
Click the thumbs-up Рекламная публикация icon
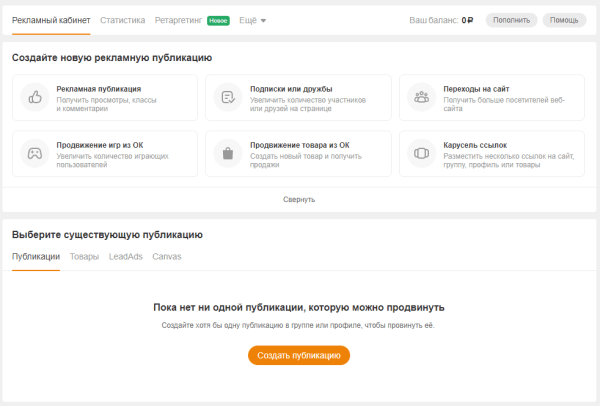tap(35, 98)
